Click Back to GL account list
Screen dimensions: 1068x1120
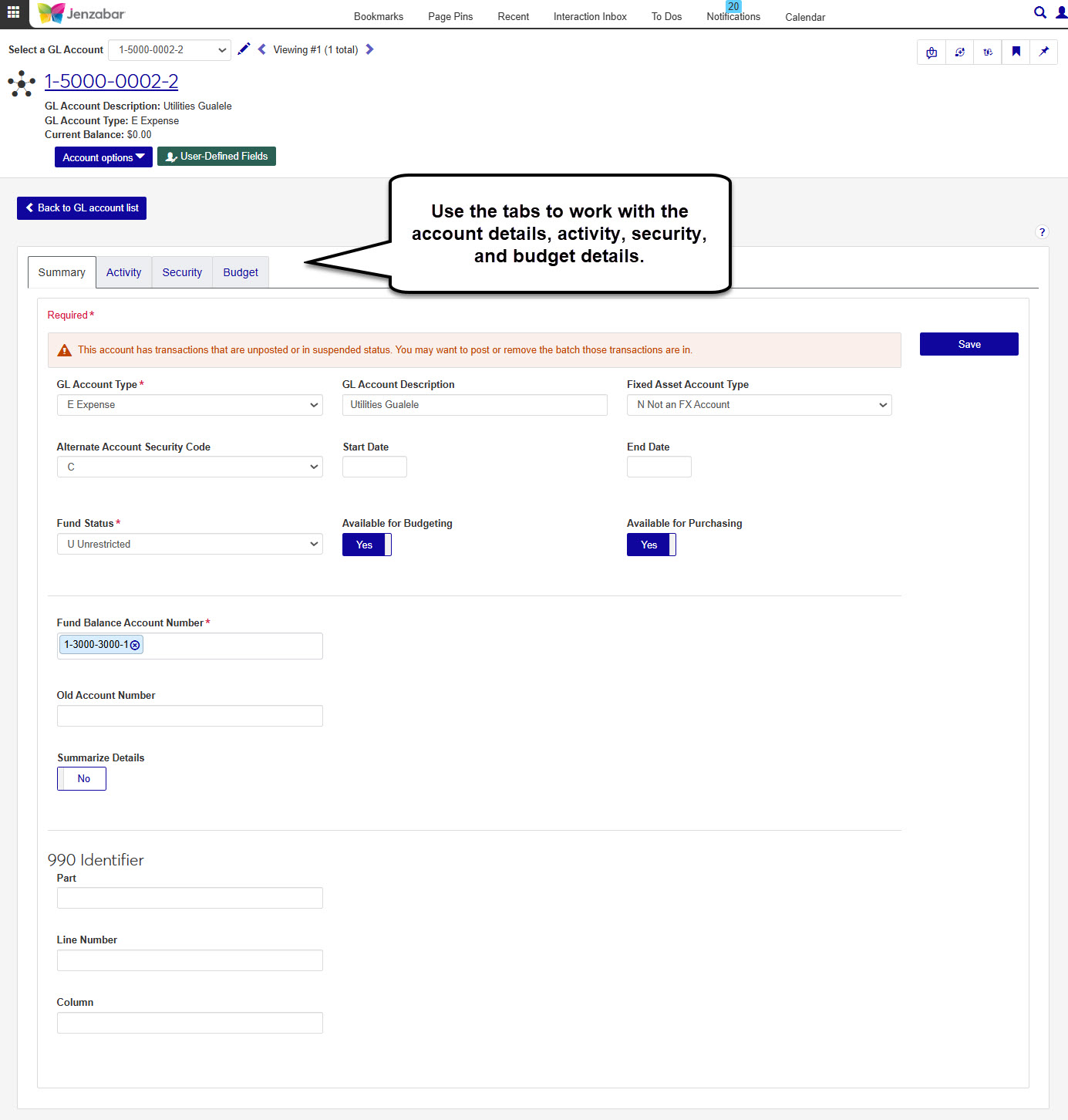point(82,208)
